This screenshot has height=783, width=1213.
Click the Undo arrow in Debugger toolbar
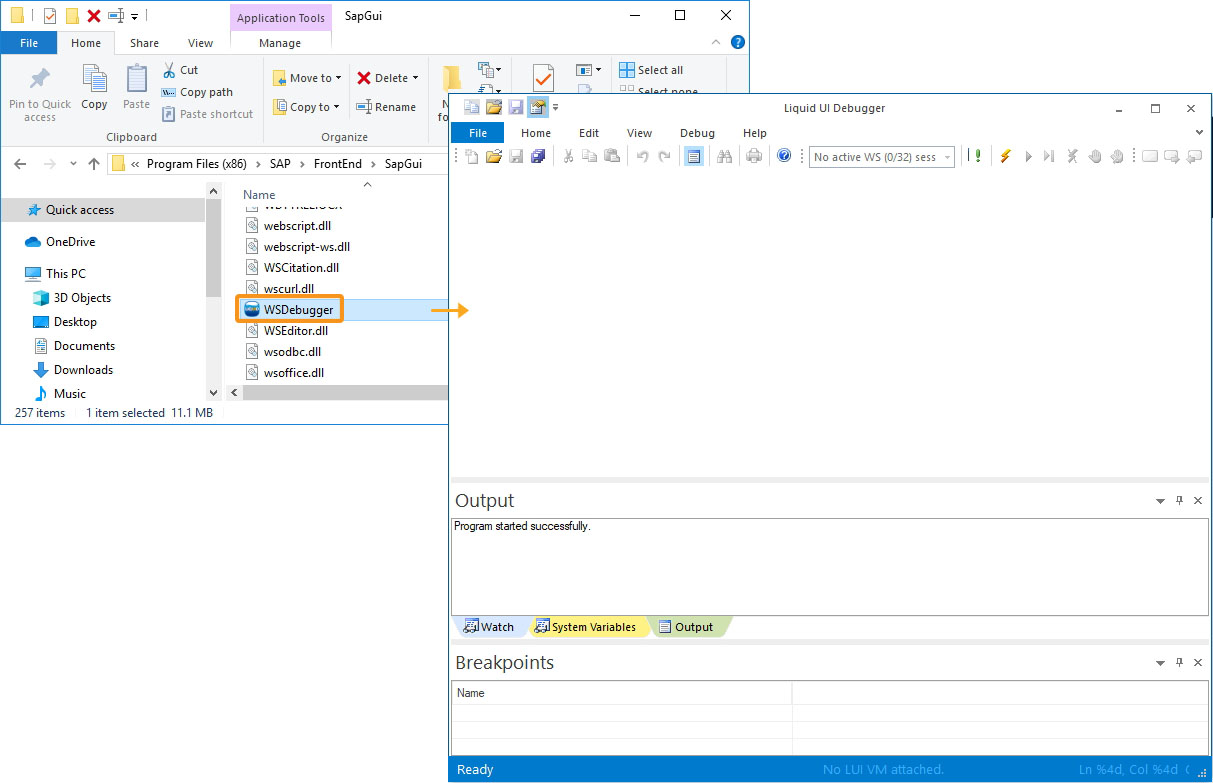[642, 156]
